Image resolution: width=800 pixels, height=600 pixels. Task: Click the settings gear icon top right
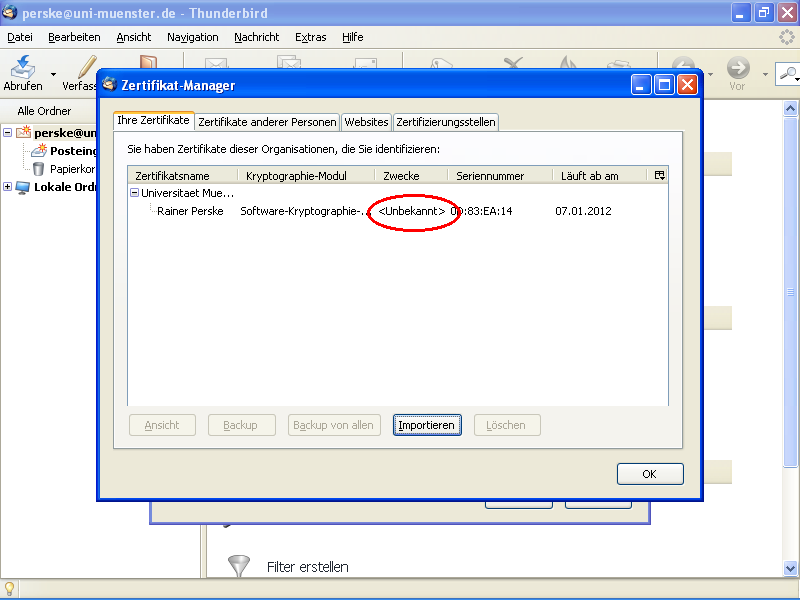[786, 37]
